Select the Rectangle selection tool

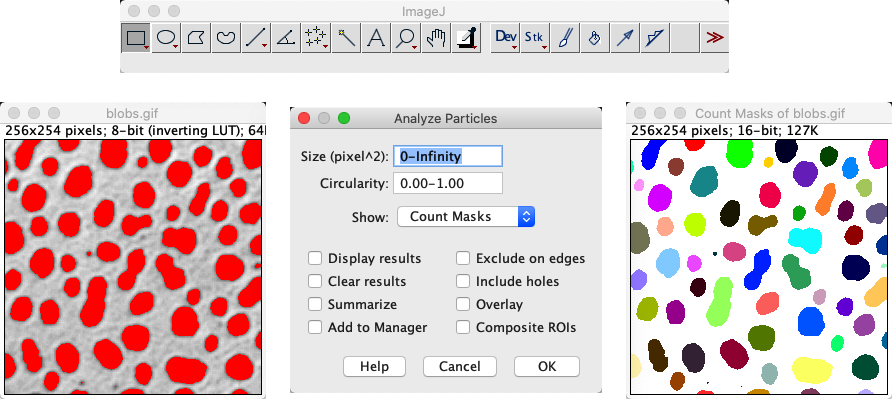pos(136,38)
